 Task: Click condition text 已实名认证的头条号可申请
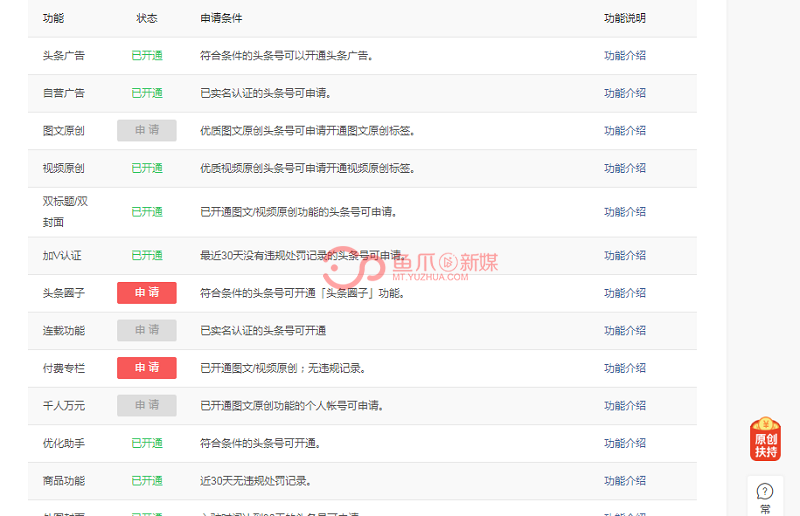pyautogui.click(x=265, y=93)
